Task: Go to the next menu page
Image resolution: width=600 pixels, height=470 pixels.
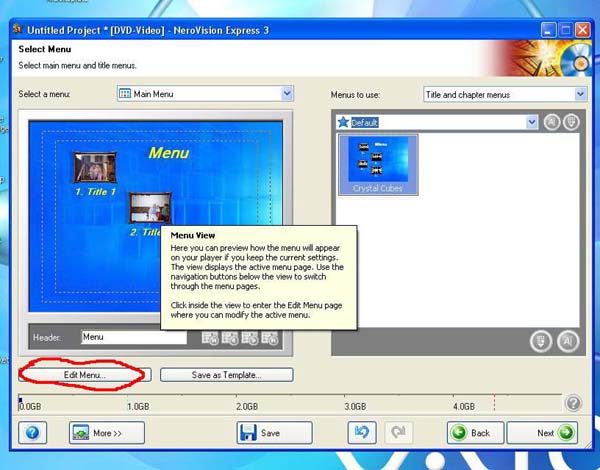Action: pyautogui.click(x=250, y=338)
